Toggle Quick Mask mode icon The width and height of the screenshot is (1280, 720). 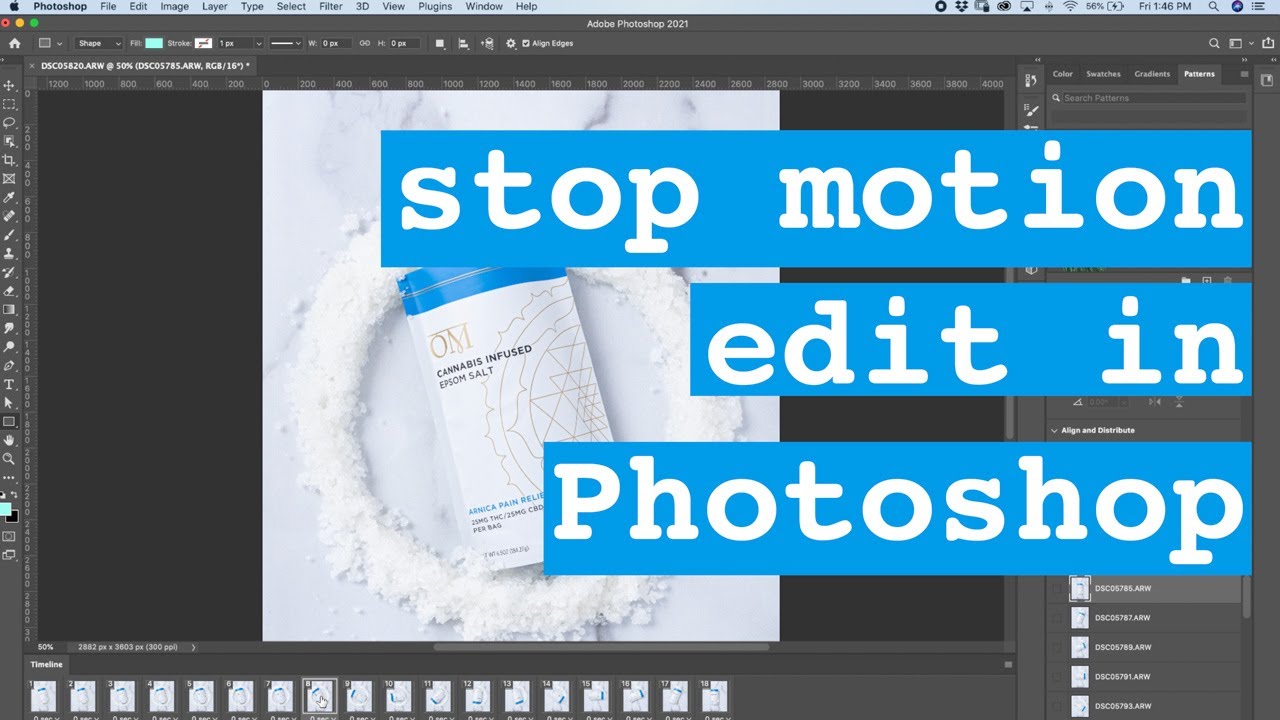pyautogui.click(x=9, y=537)
